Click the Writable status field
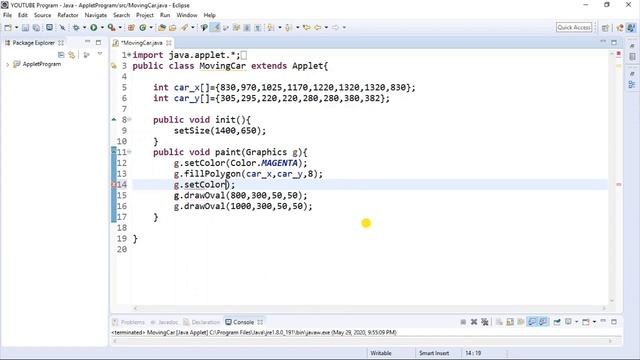Viewport: 640px width, 360px height. pyautogui.click(x=381, y=353)
